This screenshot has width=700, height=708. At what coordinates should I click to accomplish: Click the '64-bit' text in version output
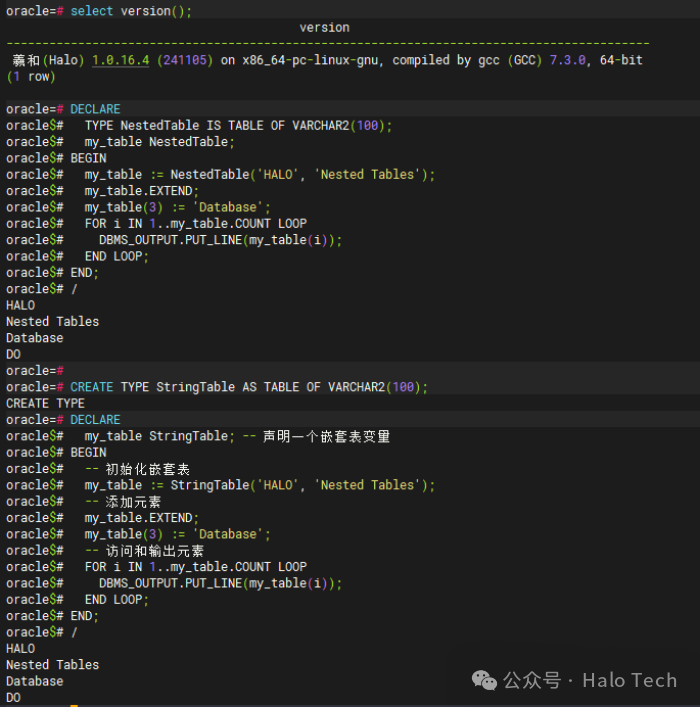click(x=621, y=60)
